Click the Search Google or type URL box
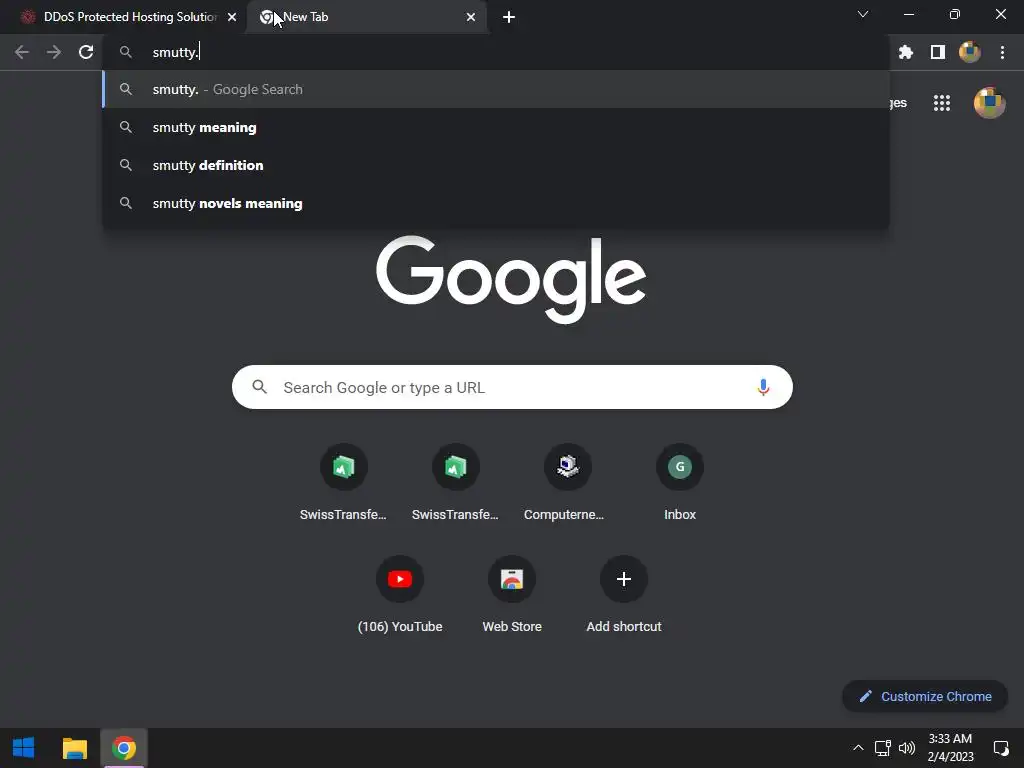 [512, 387]
